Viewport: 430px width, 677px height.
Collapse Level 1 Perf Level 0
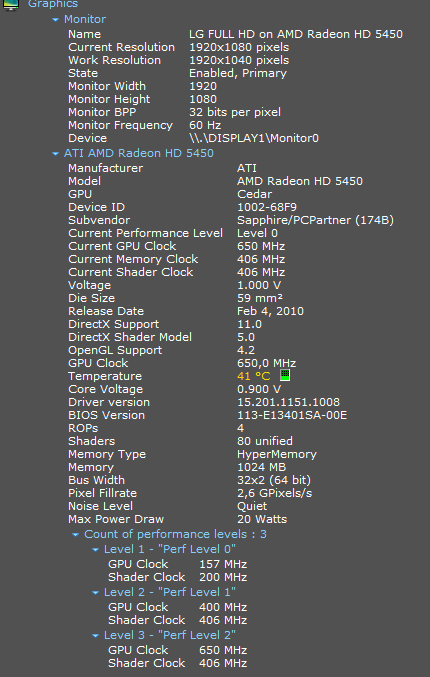point(95,550)
